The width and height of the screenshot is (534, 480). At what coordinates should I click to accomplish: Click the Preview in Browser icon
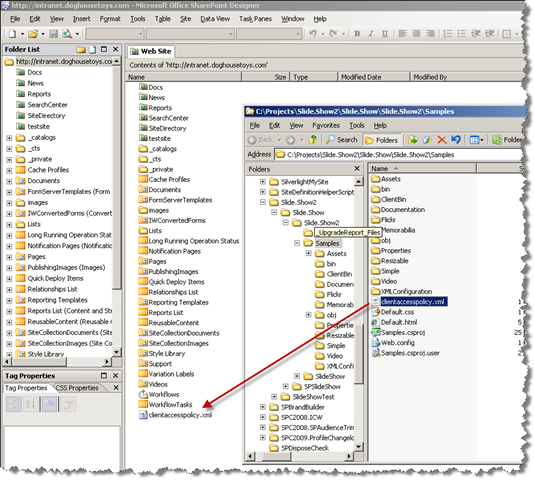tap(67, 33)
